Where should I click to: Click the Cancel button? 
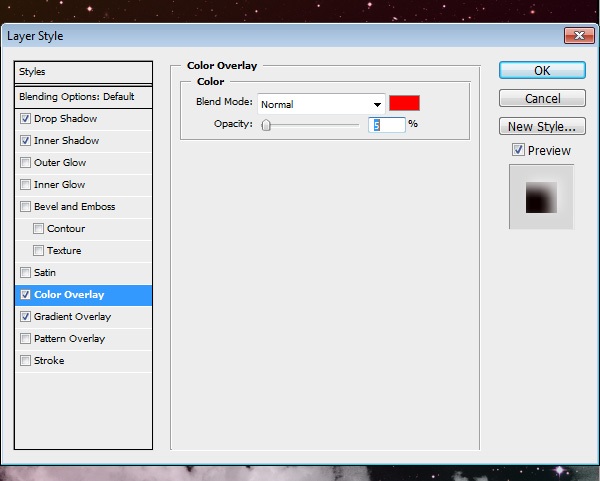point(542,98)
